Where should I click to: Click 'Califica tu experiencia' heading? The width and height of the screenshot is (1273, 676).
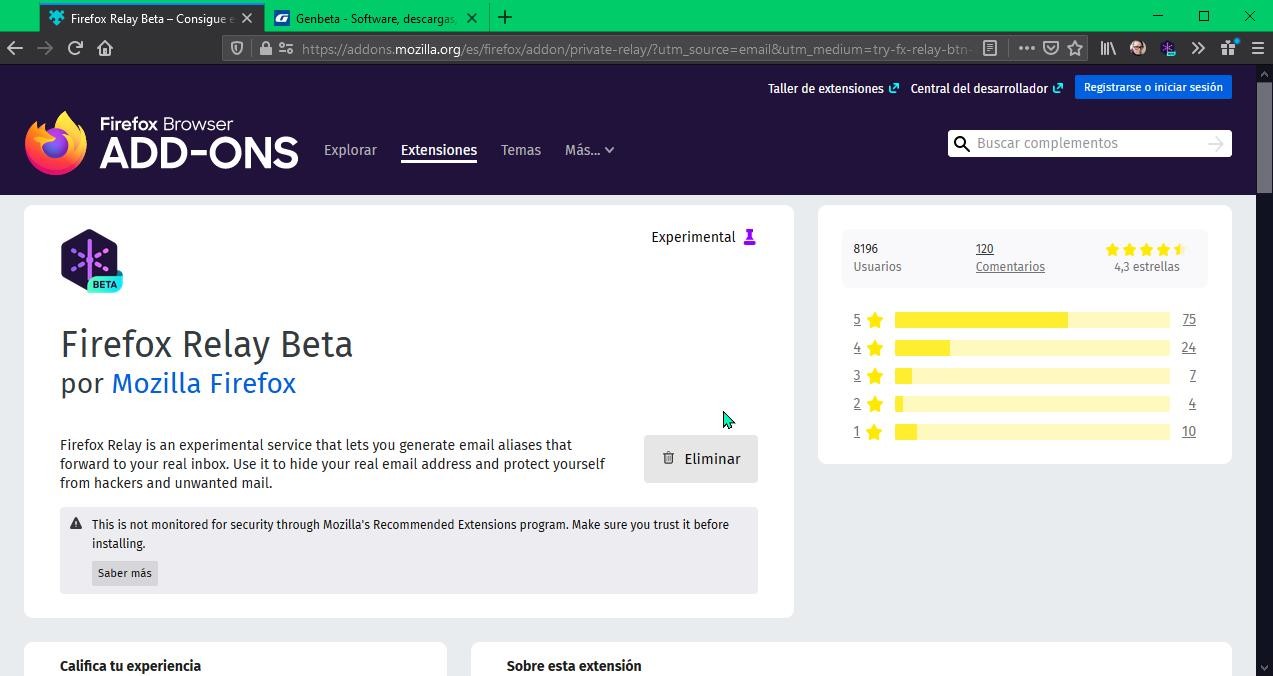click(x=130, y=666)
